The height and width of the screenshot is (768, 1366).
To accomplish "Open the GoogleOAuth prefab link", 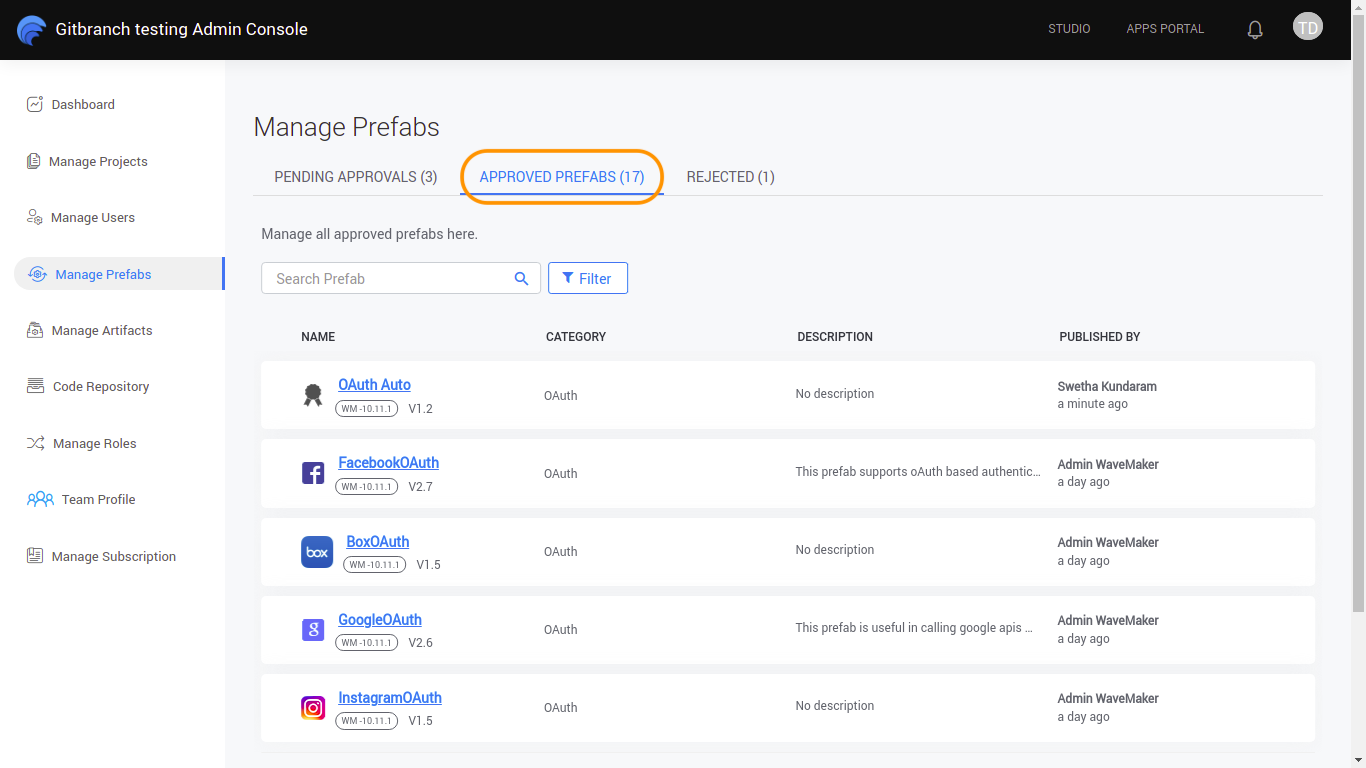I will (x=380, y=620).
